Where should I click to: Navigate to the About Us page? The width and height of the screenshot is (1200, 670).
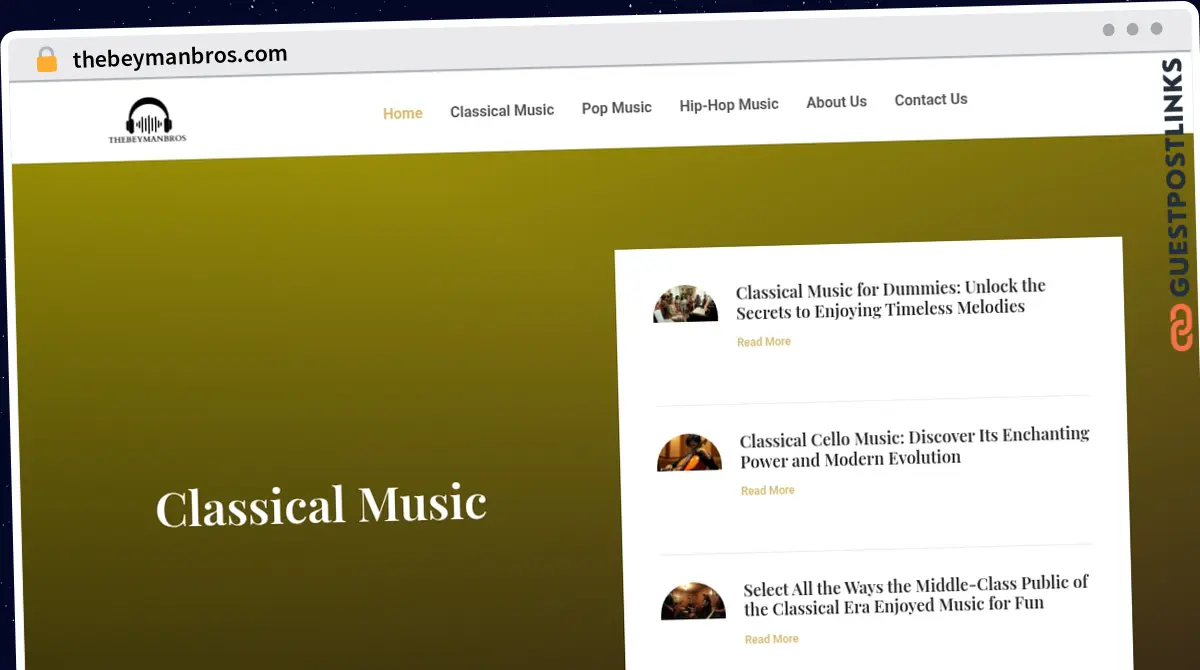836,102
